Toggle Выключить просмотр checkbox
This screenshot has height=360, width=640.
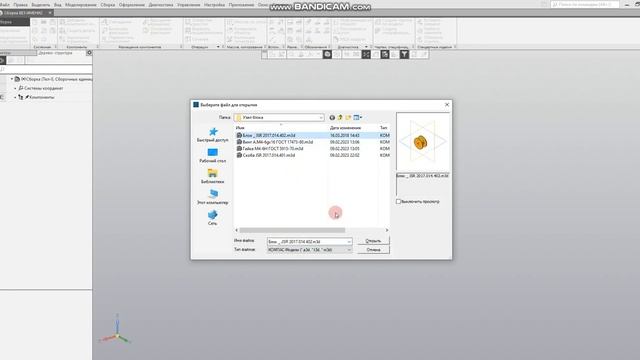398,202
